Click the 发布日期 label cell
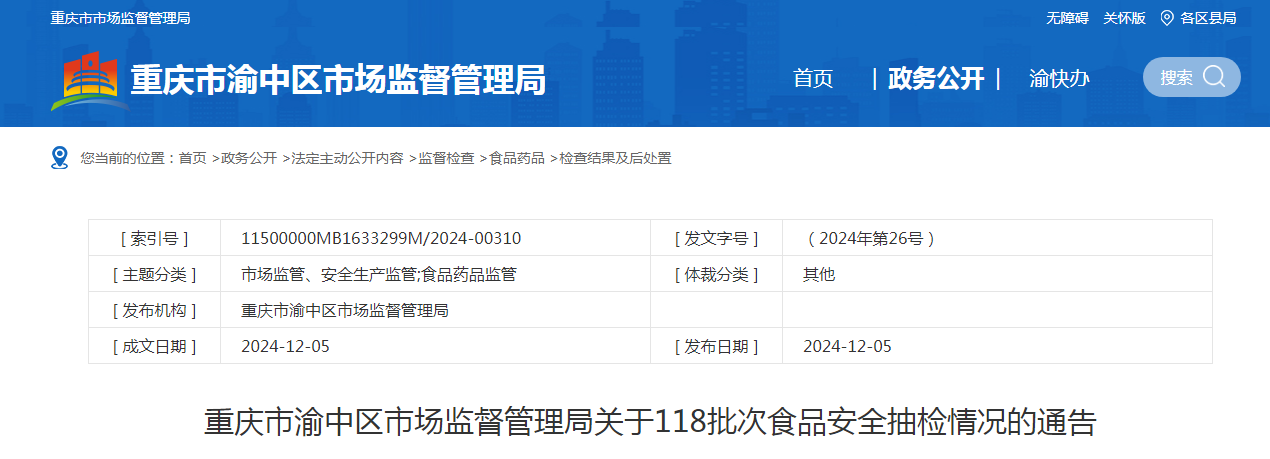The width and height of the screenshot is (1270, 459). [716, 346]
